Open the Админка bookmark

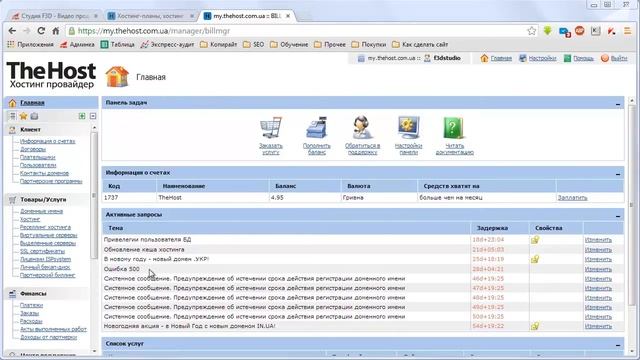[77, 44]
